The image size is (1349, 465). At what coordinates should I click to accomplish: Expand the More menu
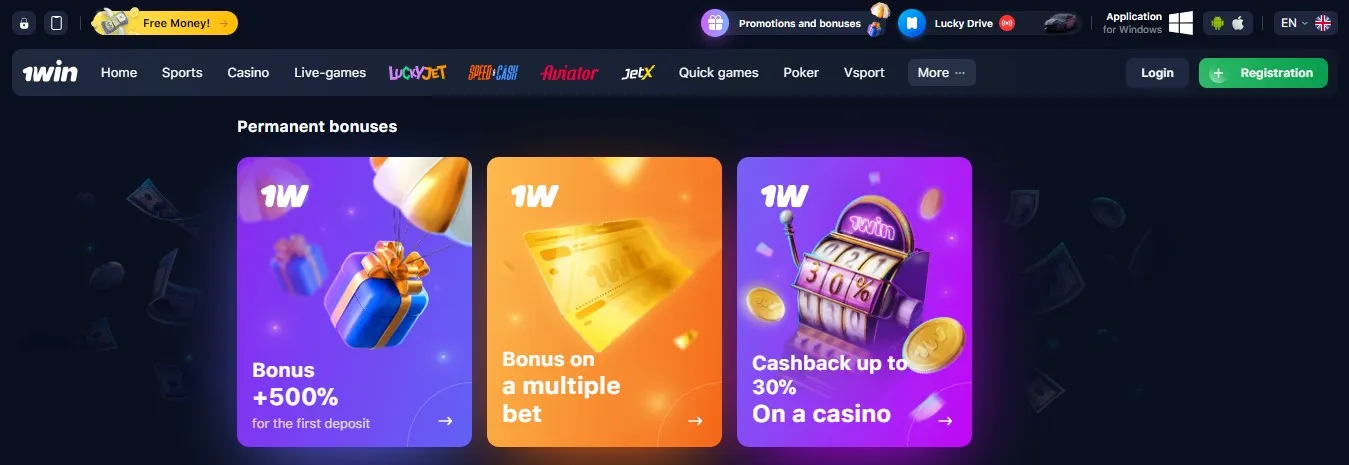click(942, 73)
